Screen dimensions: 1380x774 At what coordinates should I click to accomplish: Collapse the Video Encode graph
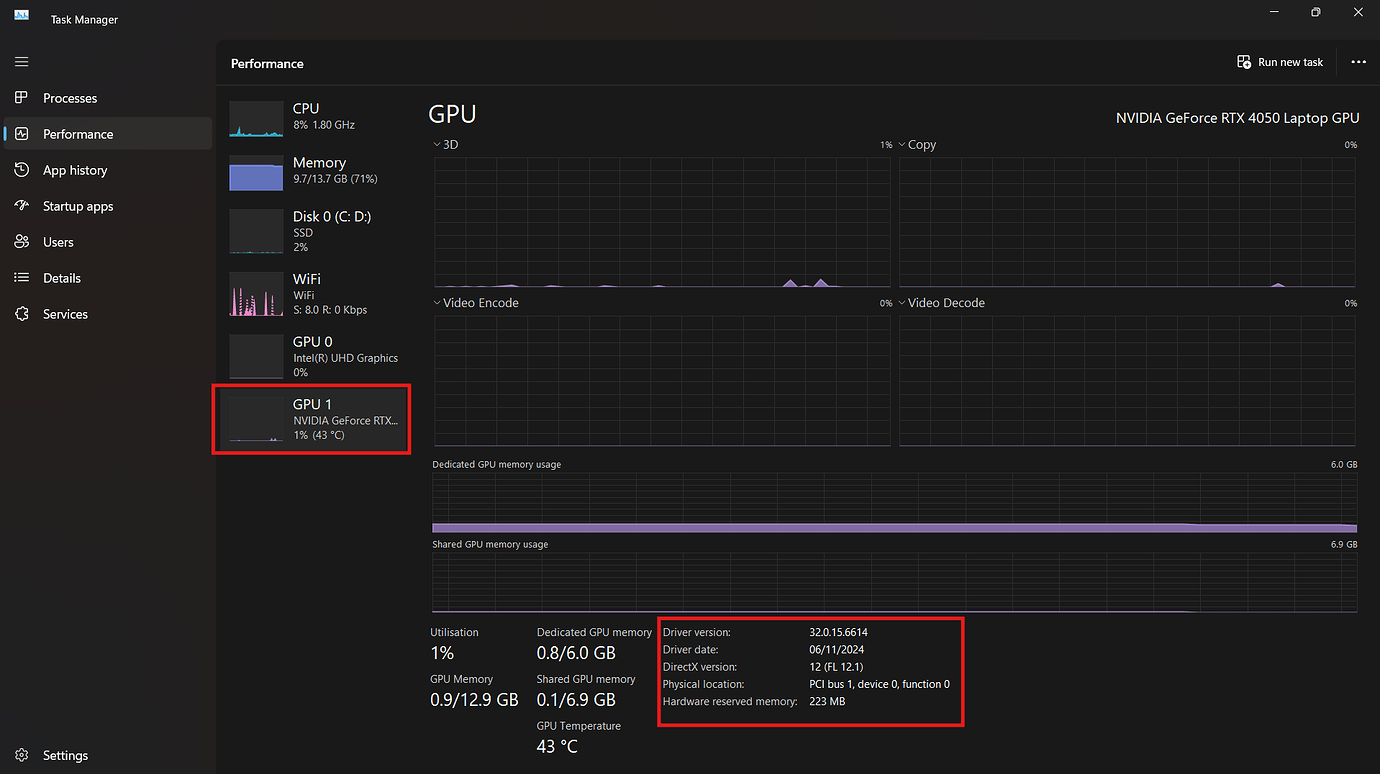click(436, 302)
